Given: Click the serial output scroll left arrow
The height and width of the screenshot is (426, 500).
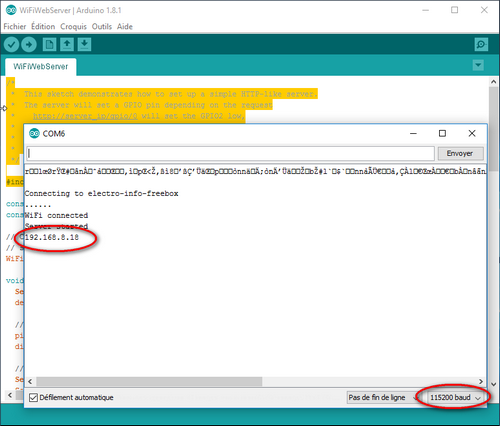Looking at the screenshot, I should pyautogui.click(x=30, y=381).
